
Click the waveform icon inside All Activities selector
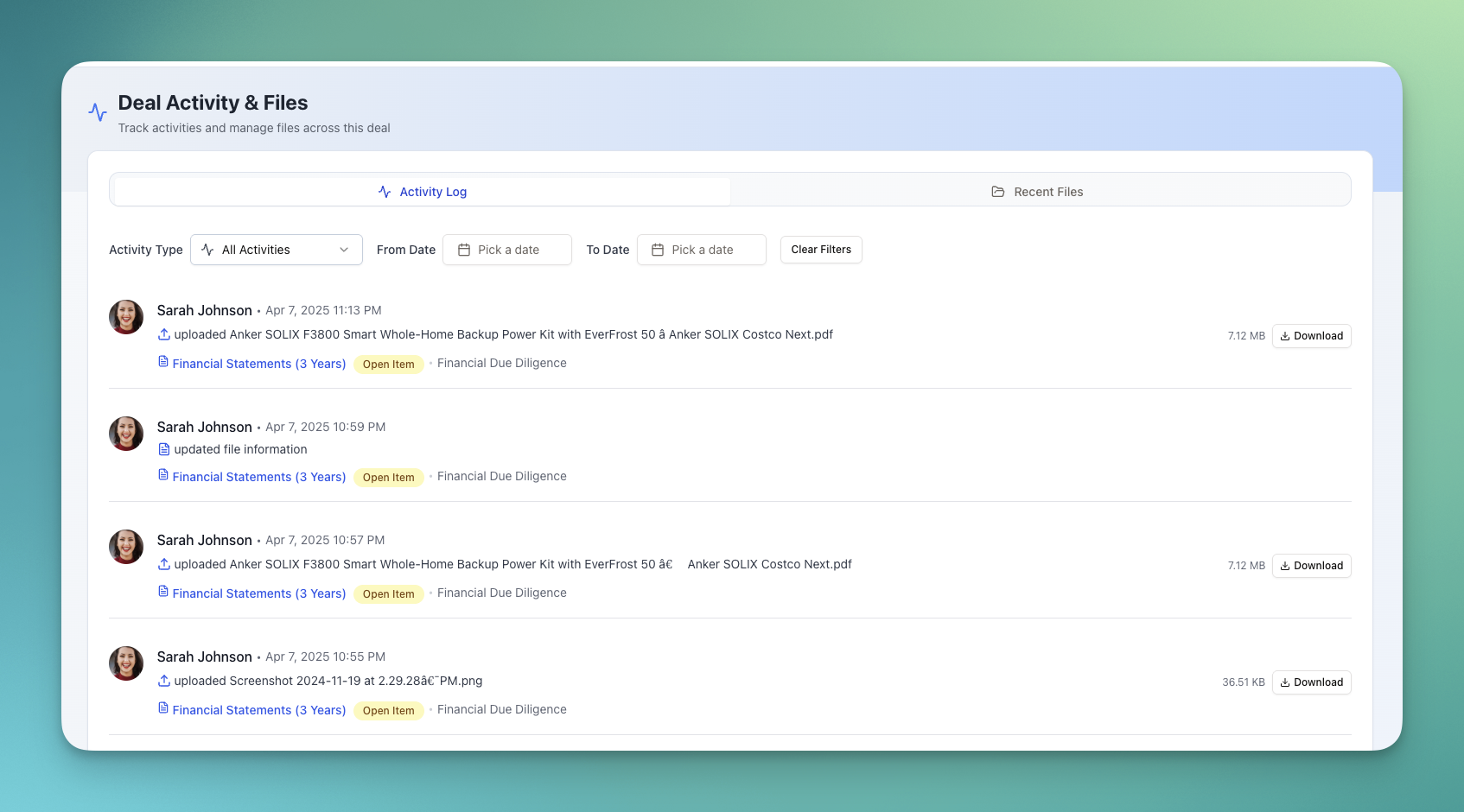[207, 250]
